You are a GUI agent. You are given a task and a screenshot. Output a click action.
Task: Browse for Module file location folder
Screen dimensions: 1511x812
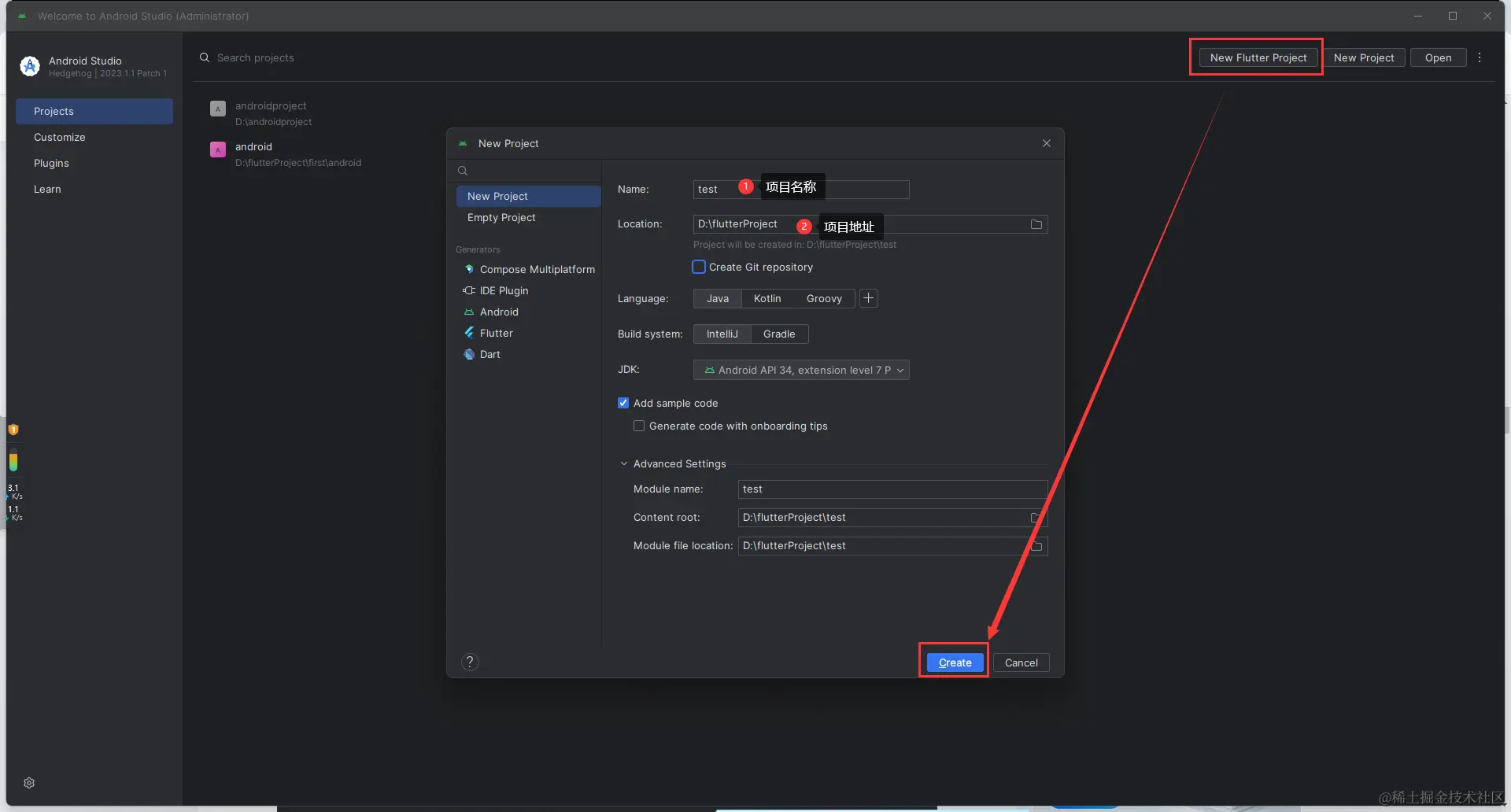1036,545
